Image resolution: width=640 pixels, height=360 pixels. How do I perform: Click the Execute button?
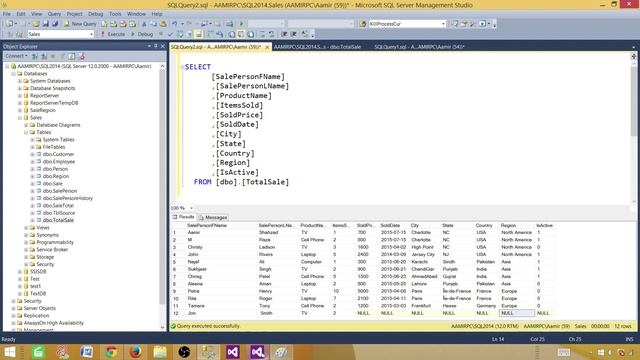click(113, 34)
